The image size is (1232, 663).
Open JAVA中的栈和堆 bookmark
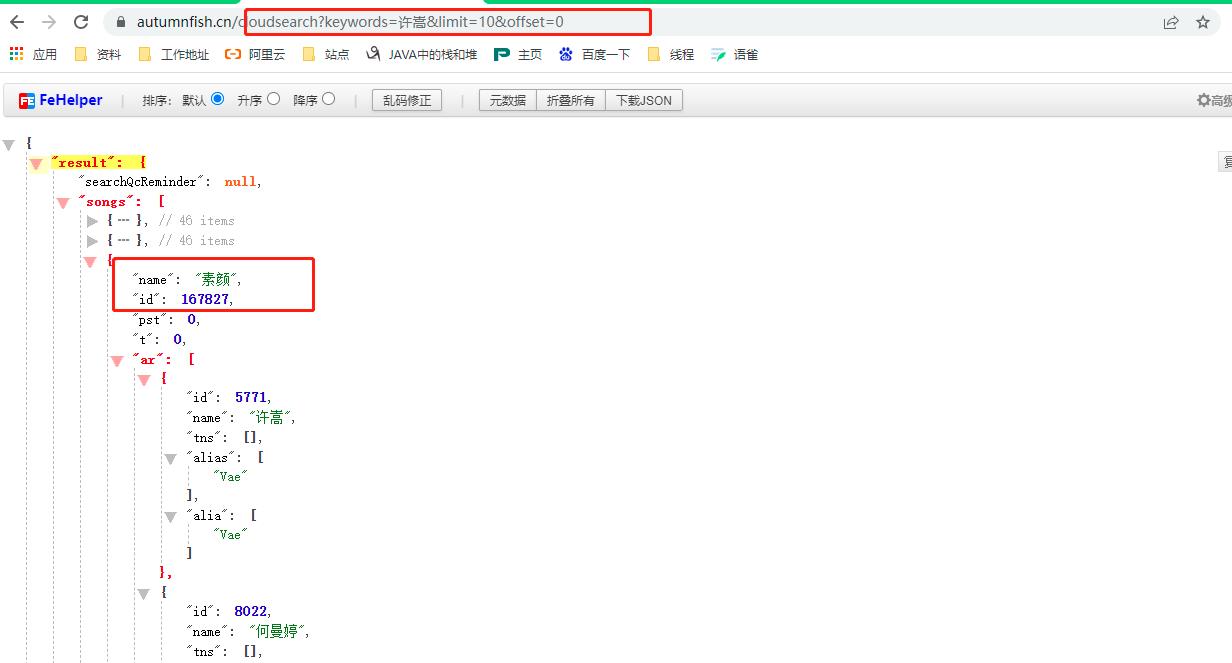[x=422, y=54]
